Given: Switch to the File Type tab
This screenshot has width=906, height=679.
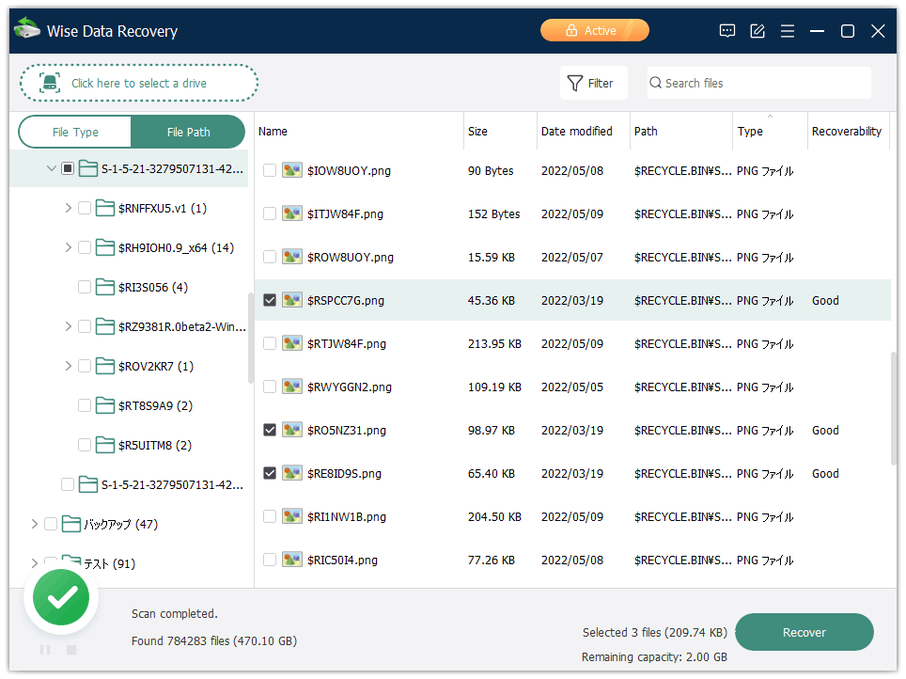Looking at the screenshot, I should (x=75, y=132).
